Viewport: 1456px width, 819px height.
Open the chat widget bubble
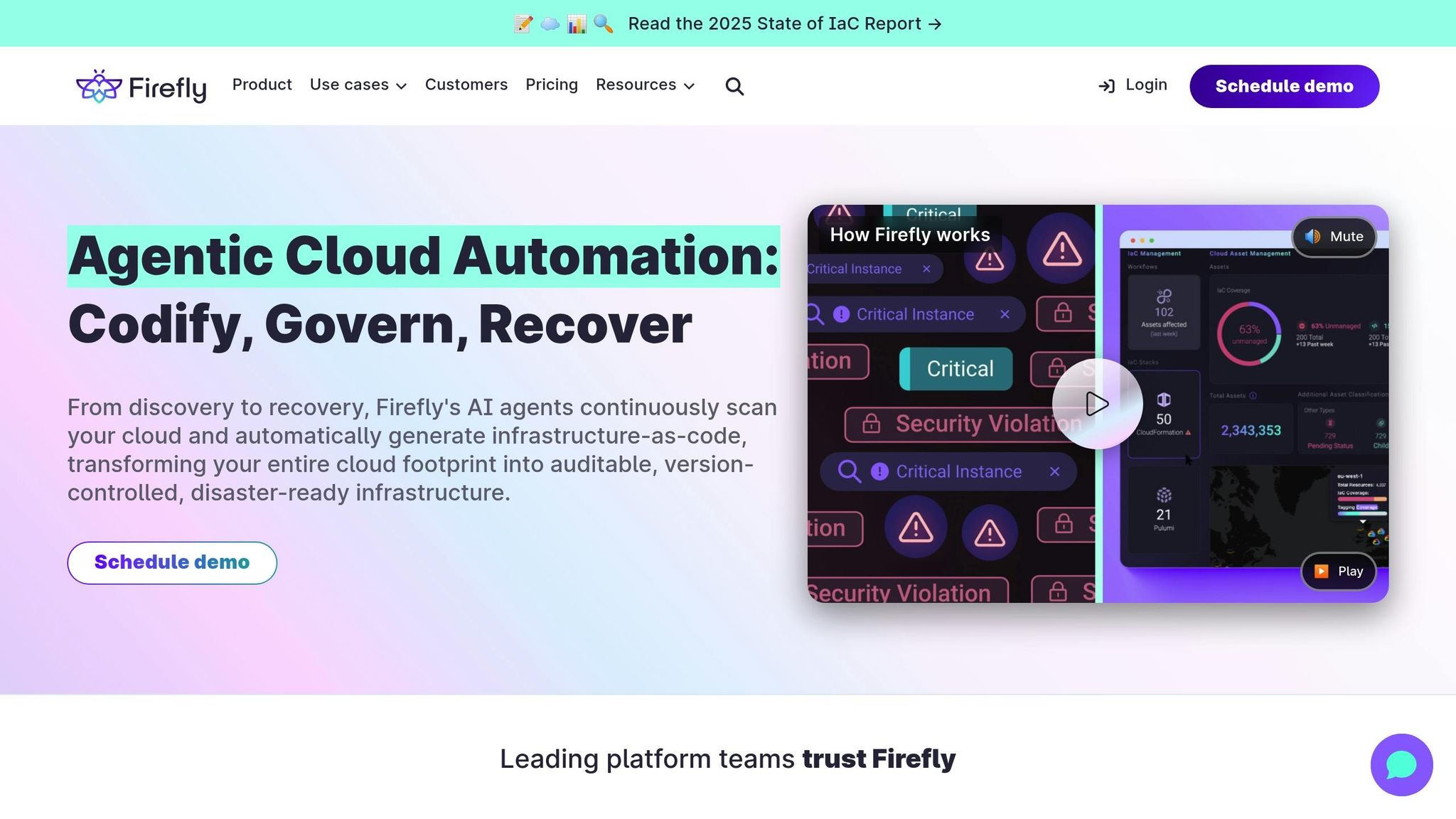pyautogui.click(x=1401, y=765)
